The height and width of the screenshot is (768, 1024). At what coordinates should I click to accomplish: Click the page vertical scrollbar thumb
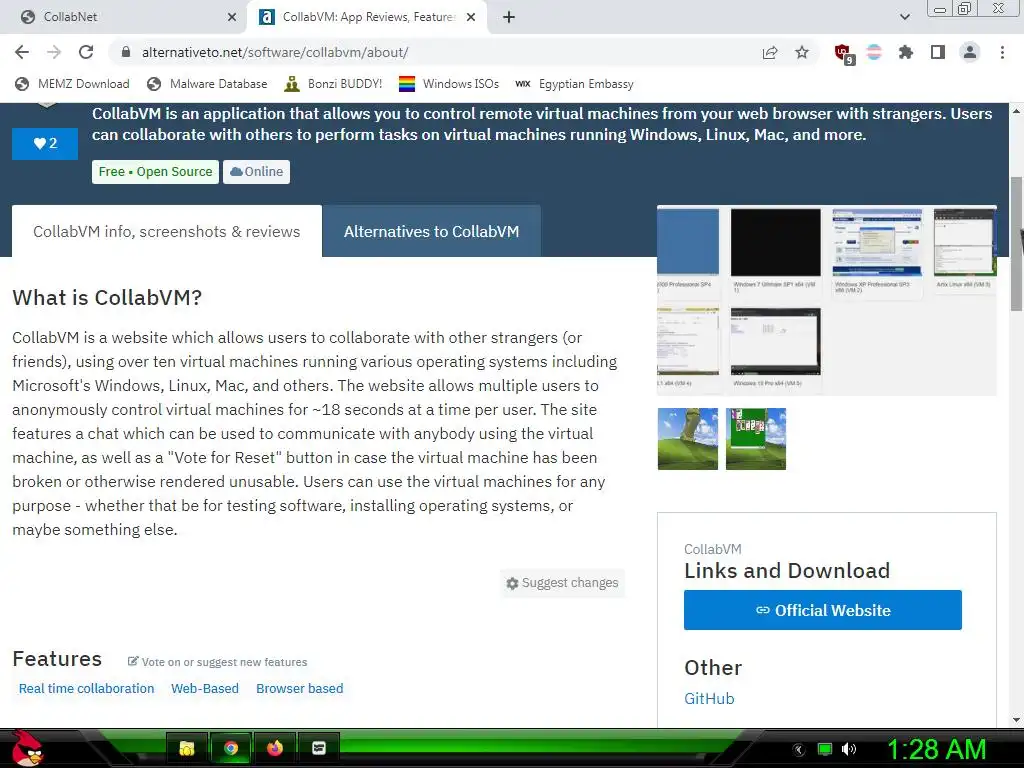(1016, 243)
